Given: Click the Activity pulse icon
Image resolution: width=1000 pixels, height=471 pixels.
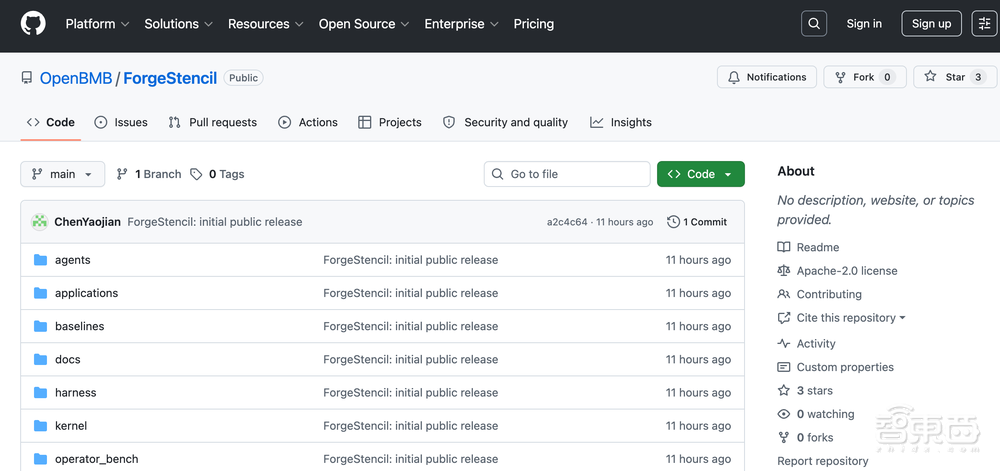Looking at the screenshot, I should [784, 344].
